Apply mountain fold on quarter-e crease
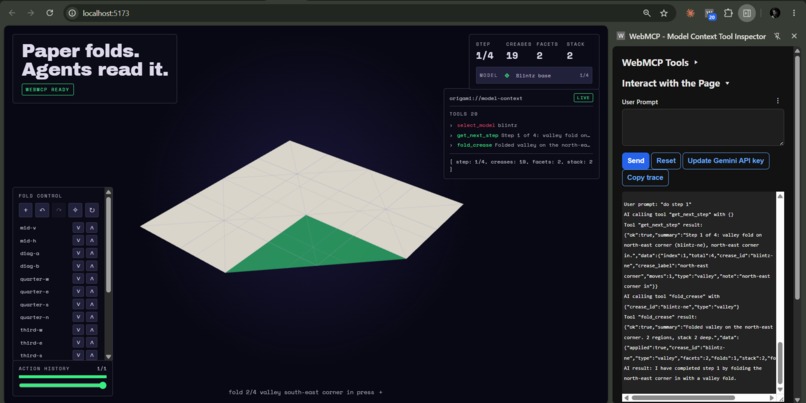The height and width of the screenshot is (403, 806). click(x=91, y=291)
